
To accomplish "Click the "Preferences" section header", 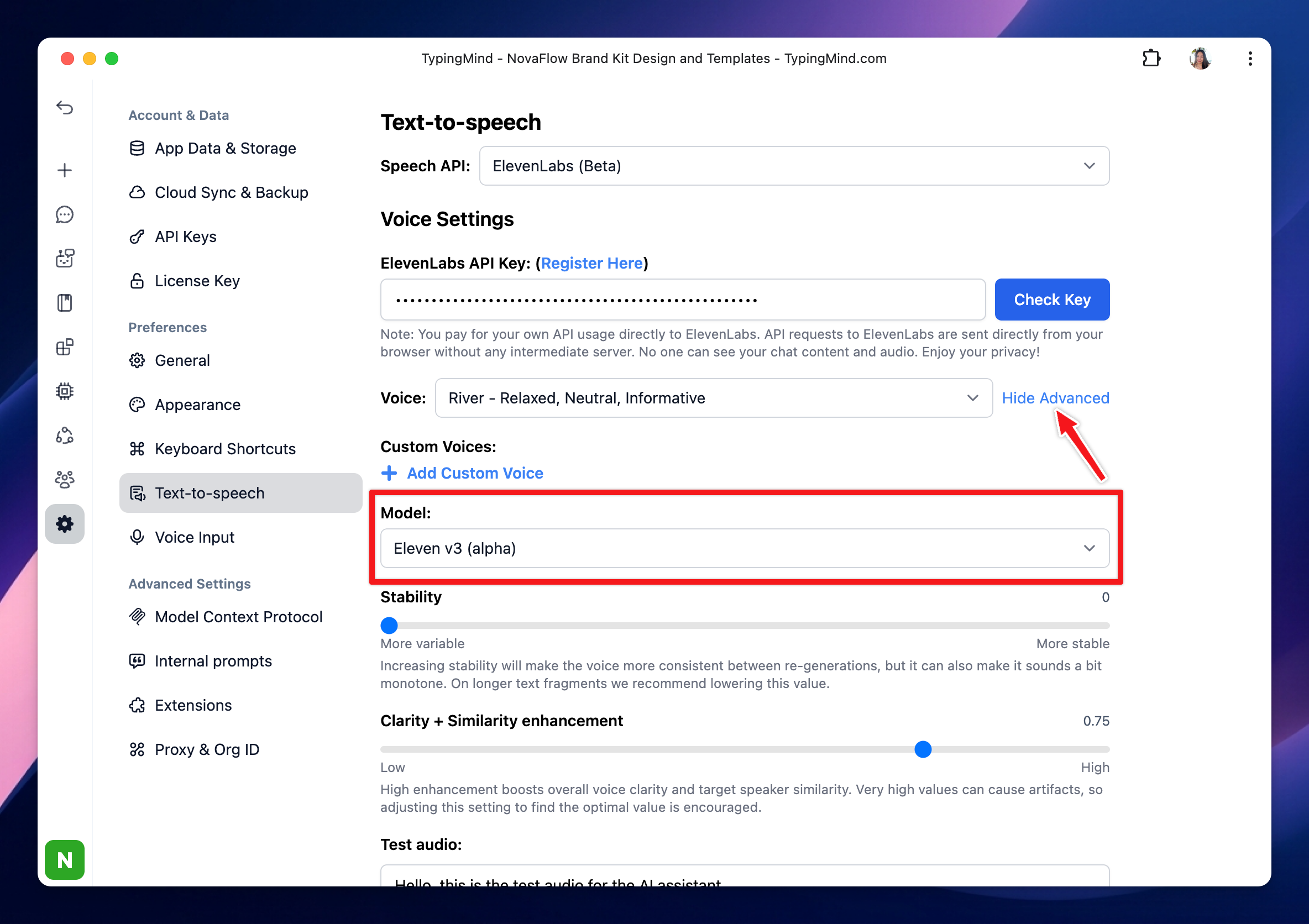I will 167,327.
